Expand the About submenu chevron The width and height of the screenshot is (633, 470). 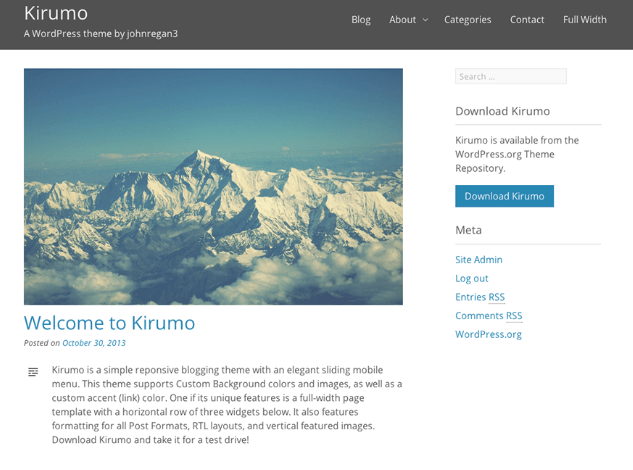click(425, 20)
